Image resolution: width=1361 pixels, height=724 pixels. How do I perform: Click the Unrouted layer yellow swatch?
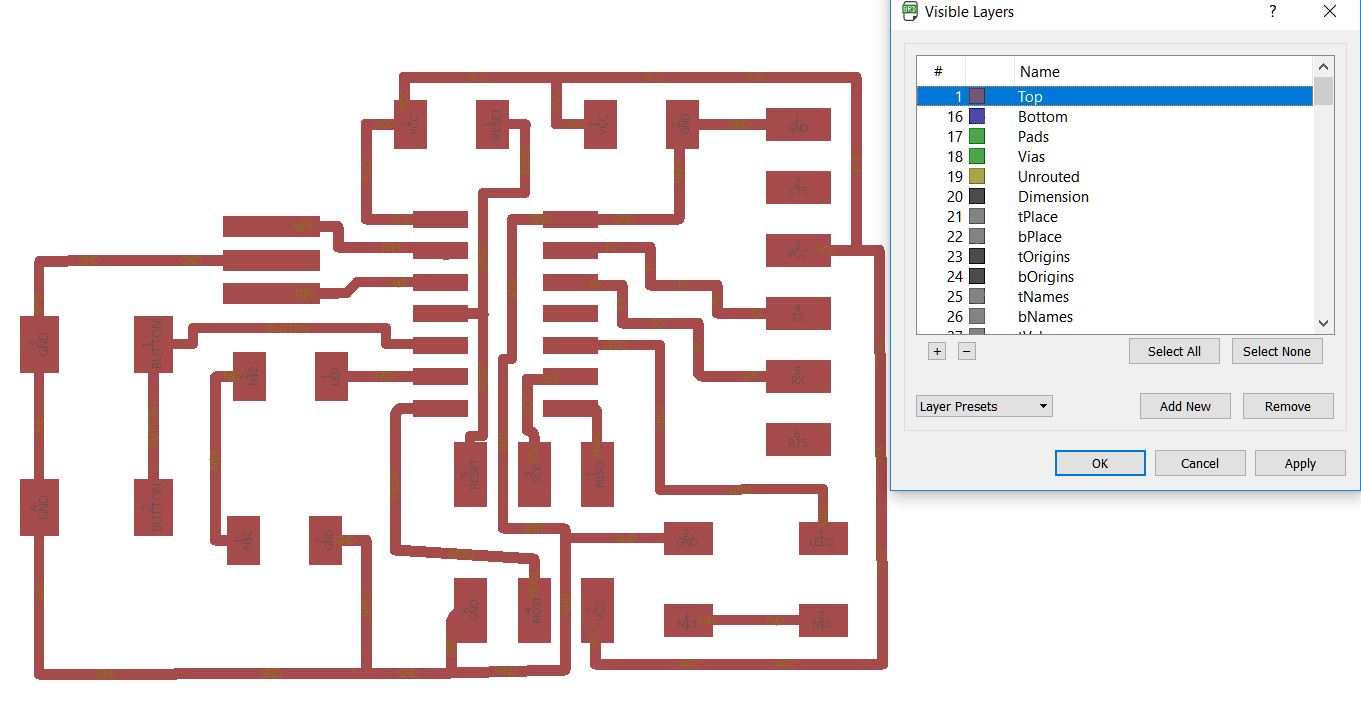977,176
